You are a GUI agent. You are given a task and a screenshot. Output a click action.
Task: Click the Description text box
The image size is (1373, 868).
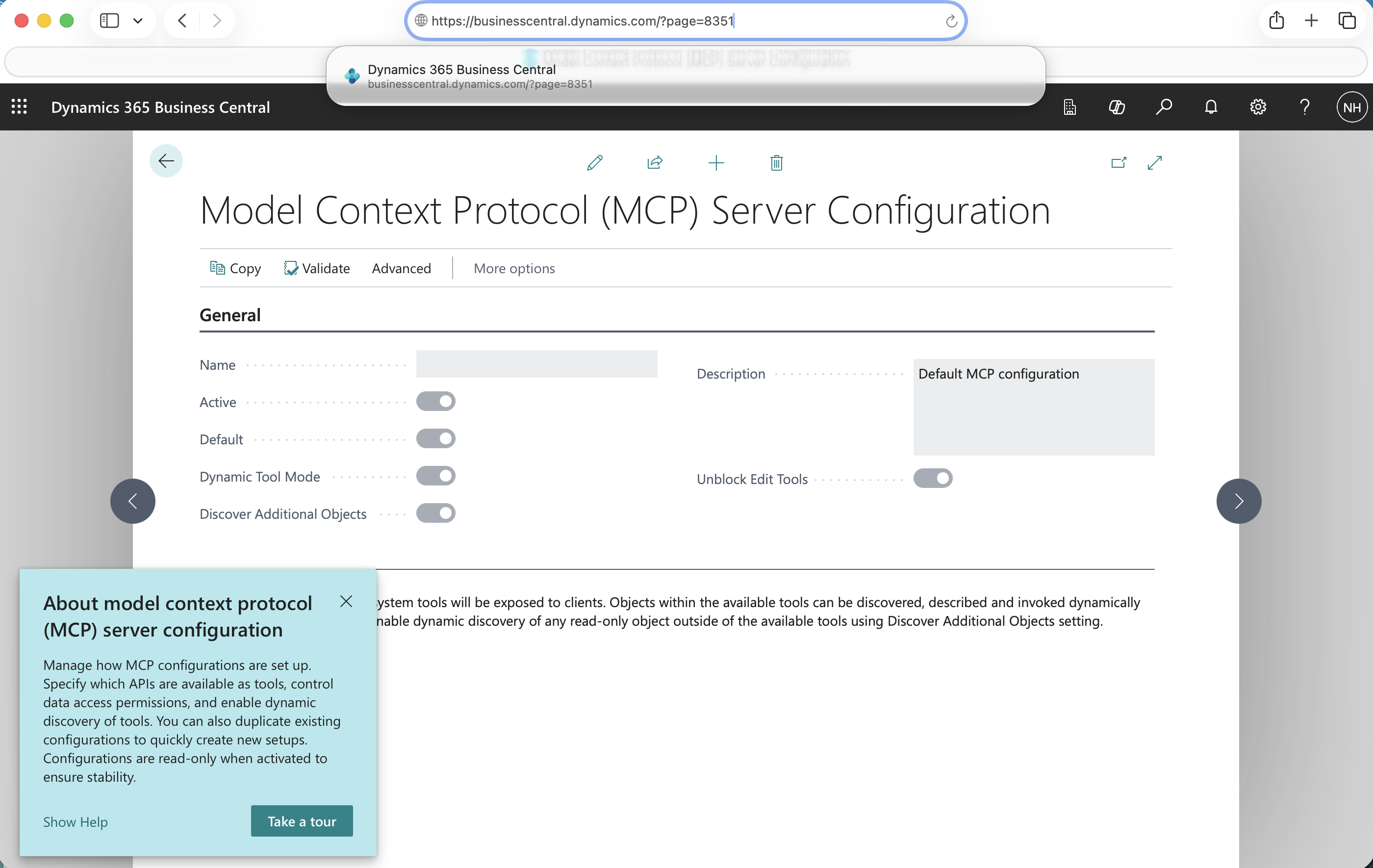coord(1034,407)
